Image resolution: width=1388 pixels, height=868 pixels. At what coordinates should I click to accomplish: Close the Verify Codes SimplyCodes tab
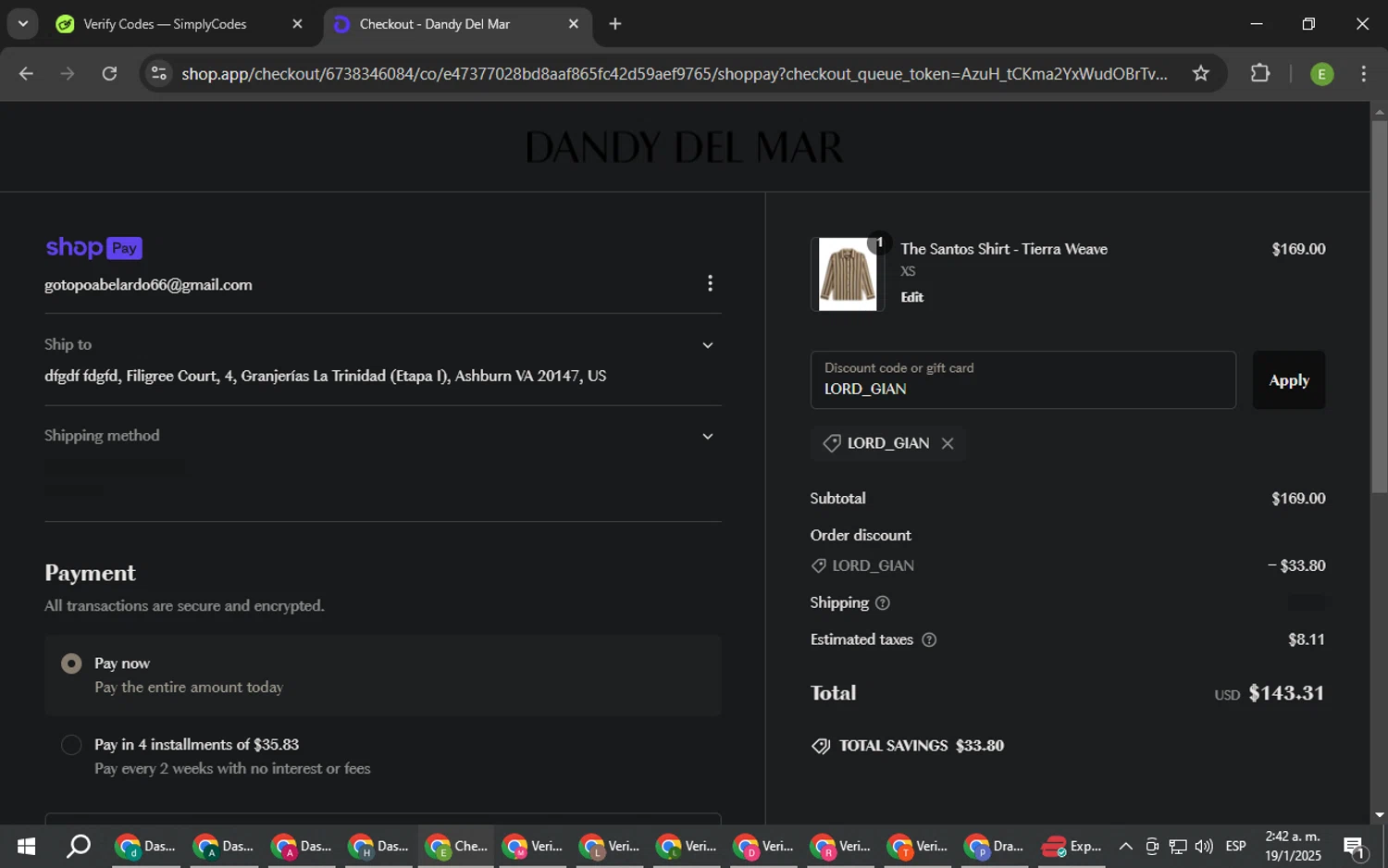297,24
